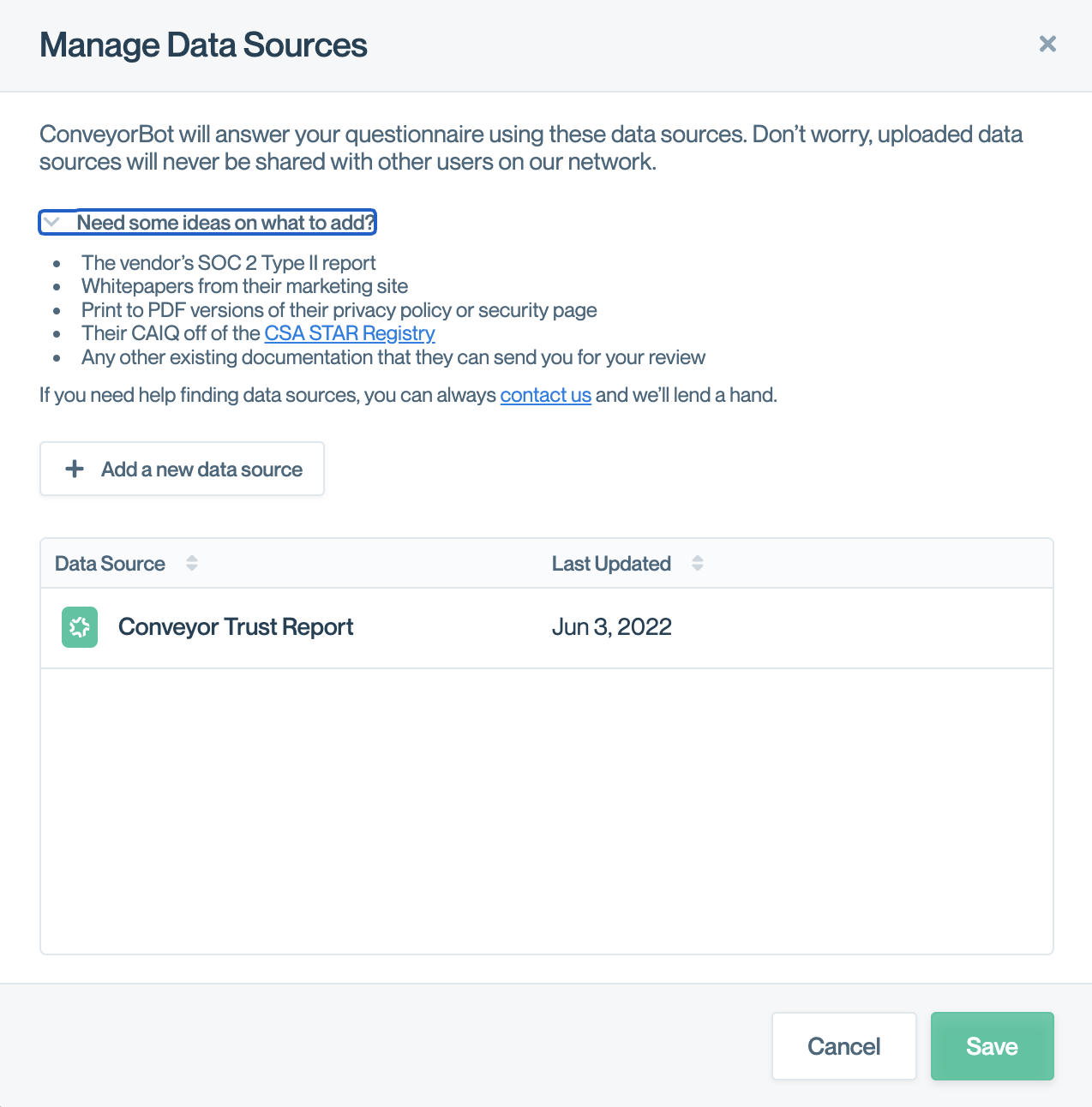Collapse the ideas section chevron arrow

(51, 222)
